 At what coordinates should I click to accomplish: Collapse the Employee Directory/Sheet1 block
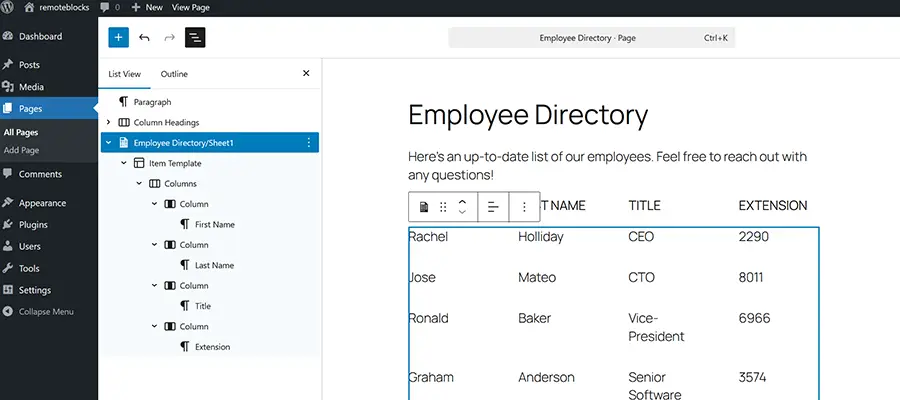tap(108, 143)
